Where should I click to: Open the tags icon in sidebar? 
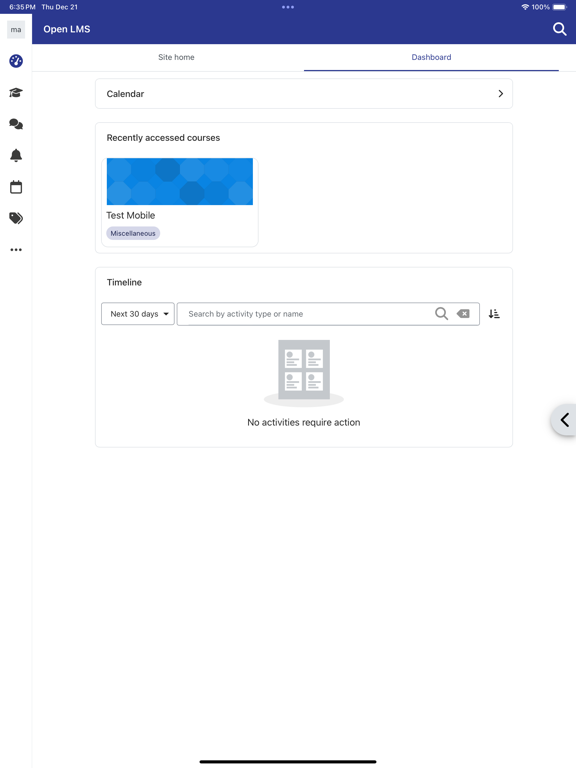16,218
